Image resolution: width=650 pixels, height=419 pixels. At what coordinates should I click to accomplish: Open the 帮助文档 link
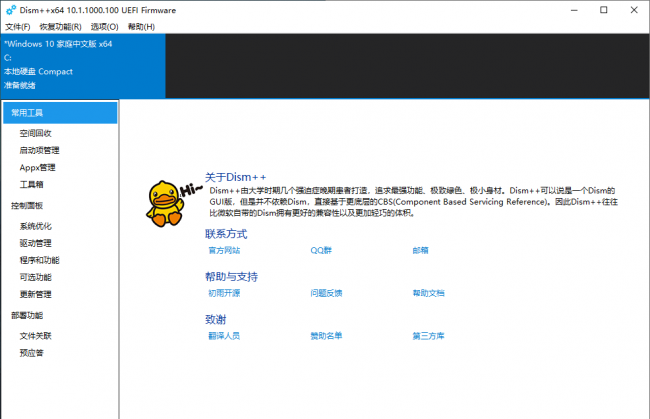(428, 293)
